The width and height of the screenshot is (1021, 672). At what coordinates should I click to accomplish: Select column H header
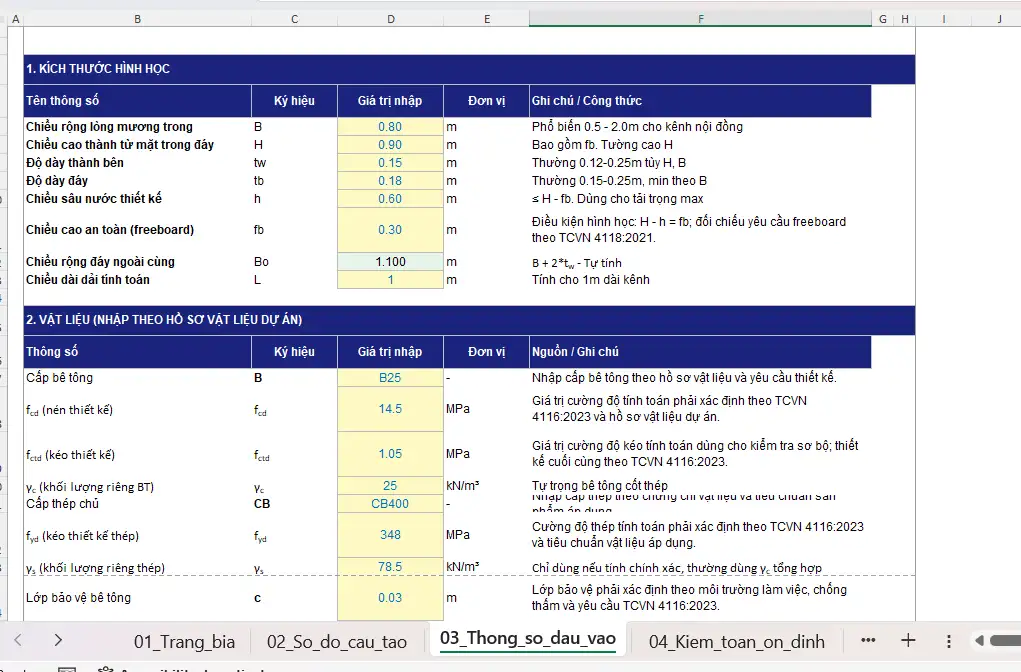(x=905, y=20)
